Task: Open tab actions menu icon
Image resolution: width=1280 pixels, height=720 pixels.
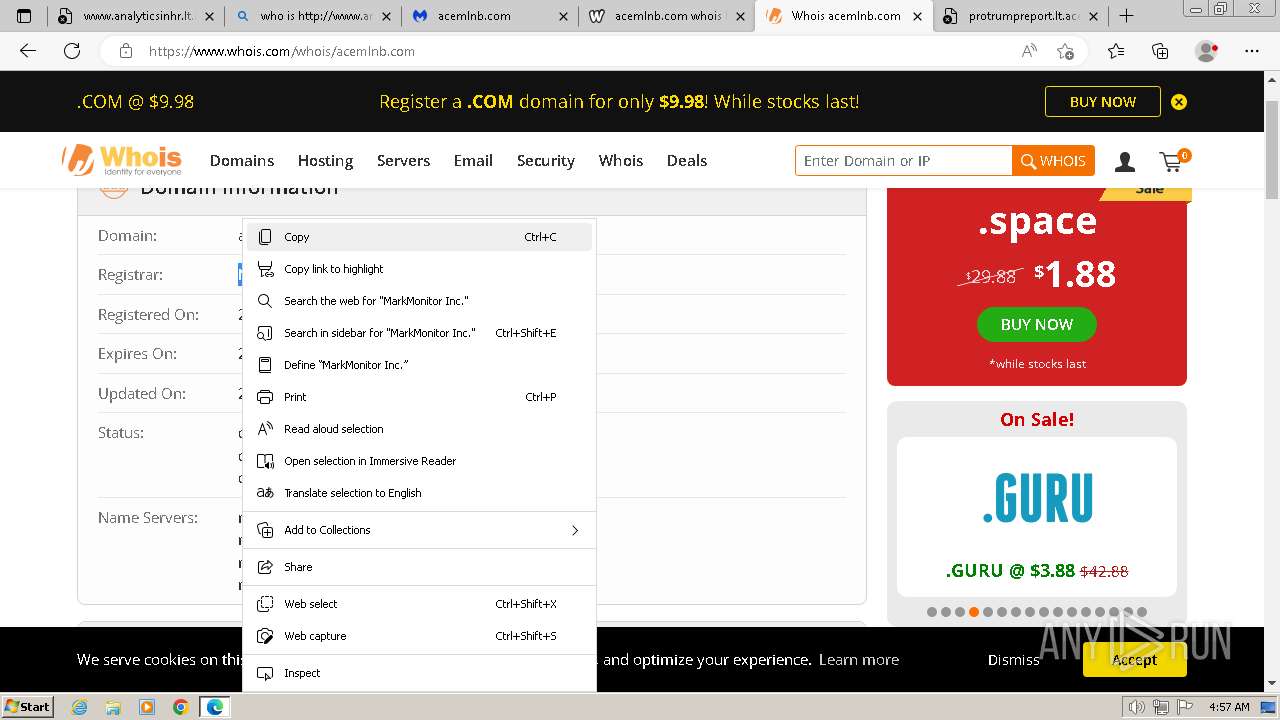Action: pyautogui.click(x=24, y=16)
